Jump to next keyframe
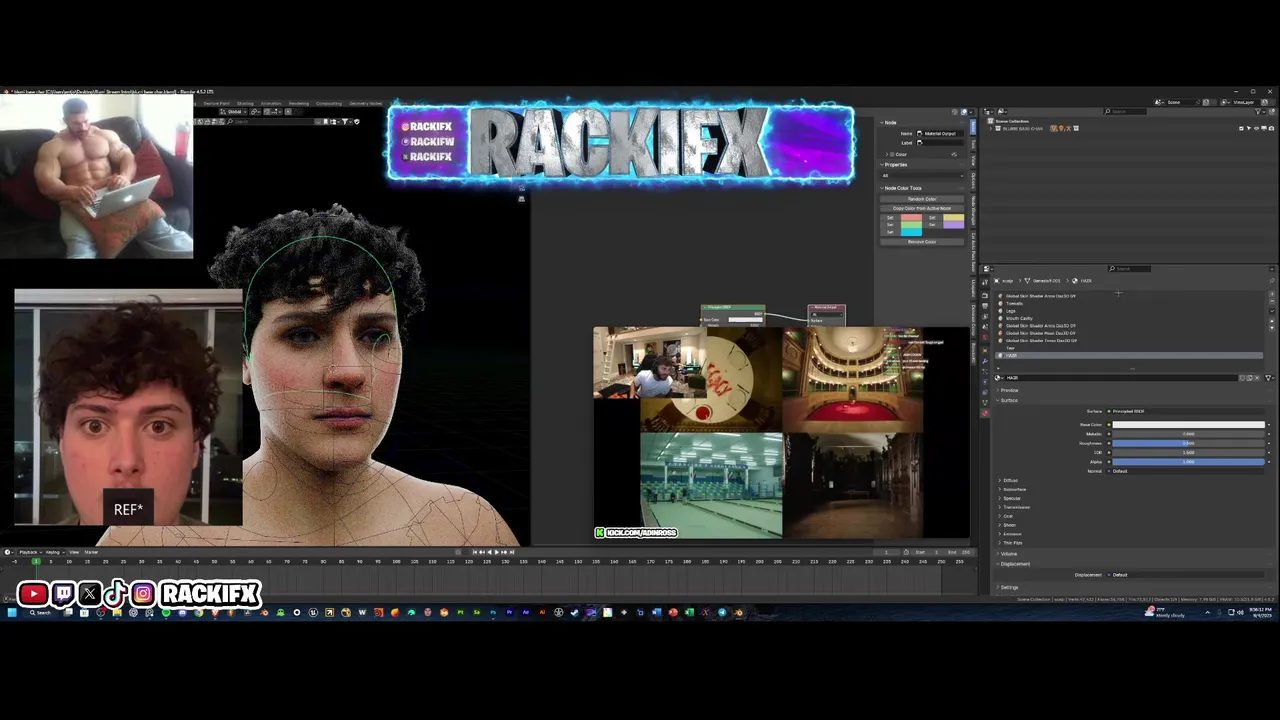Image resolution: width=1280 pixels, height=720 pixels. click(504, 552)
